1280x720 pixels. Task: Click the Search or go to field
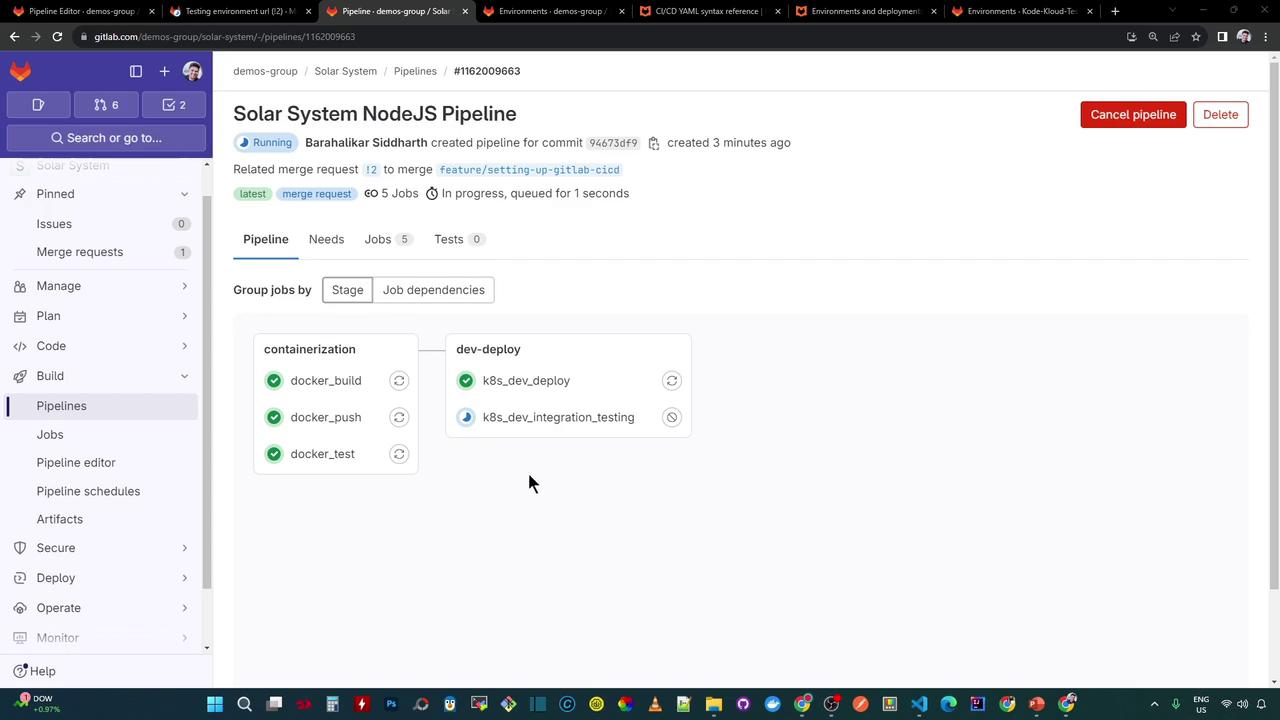coord(106,138)
